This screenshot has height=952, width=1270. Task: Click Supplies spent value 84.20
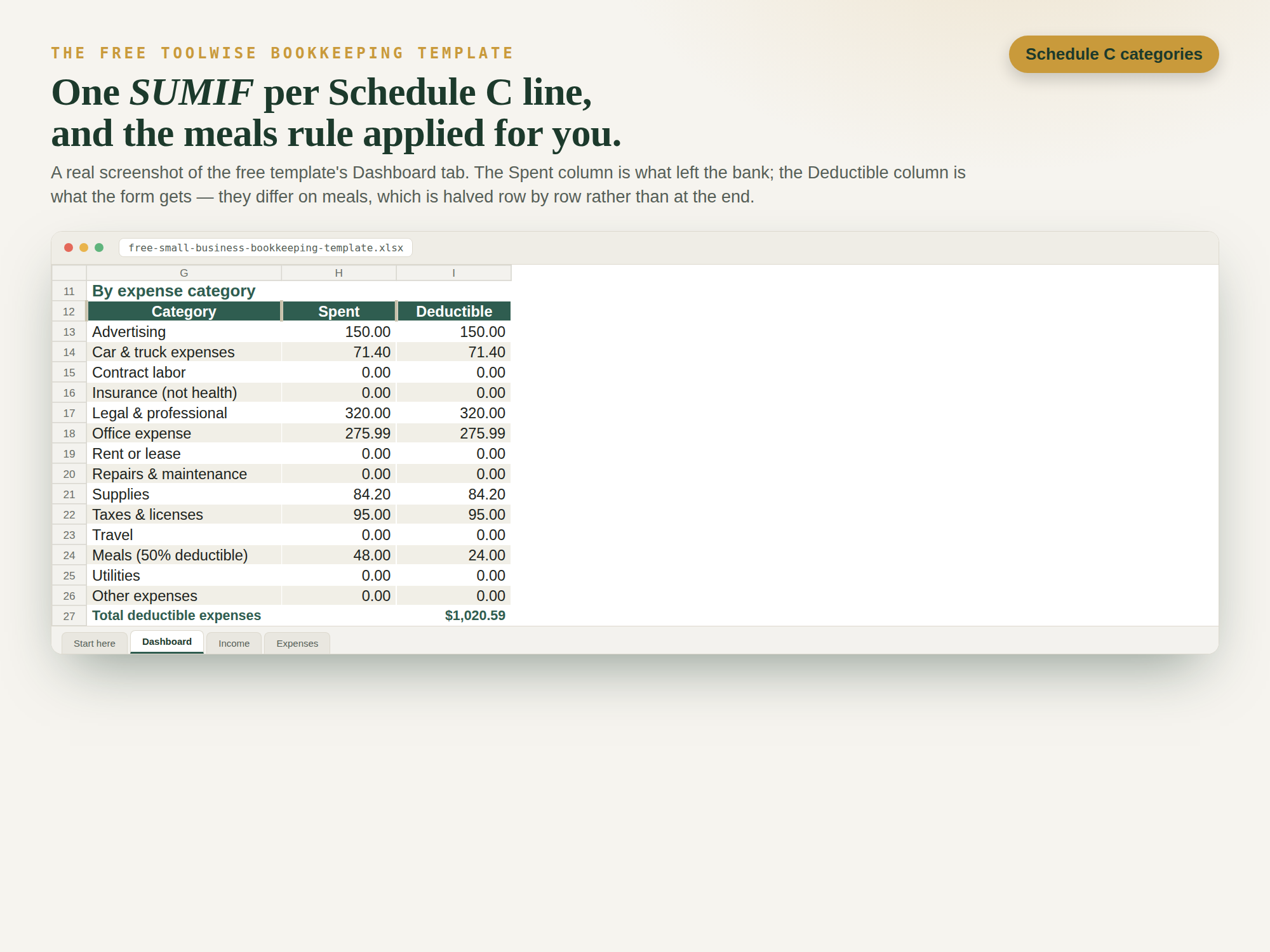[339, 494]
